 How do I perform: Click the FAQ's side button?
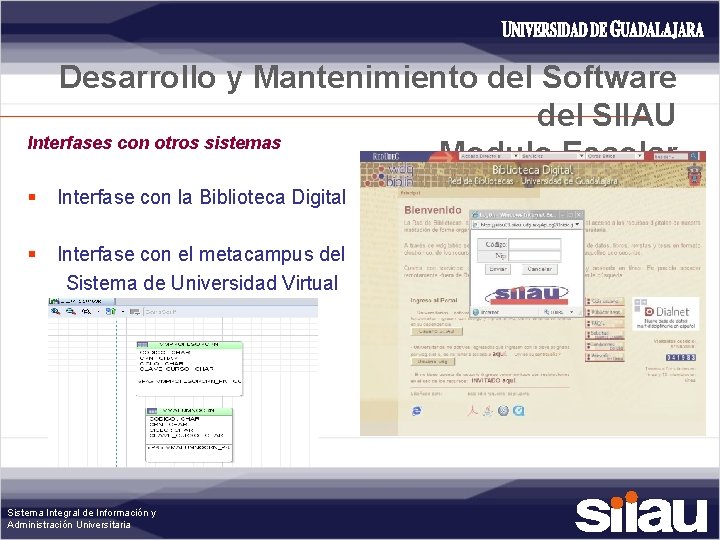tap(605, 323)
